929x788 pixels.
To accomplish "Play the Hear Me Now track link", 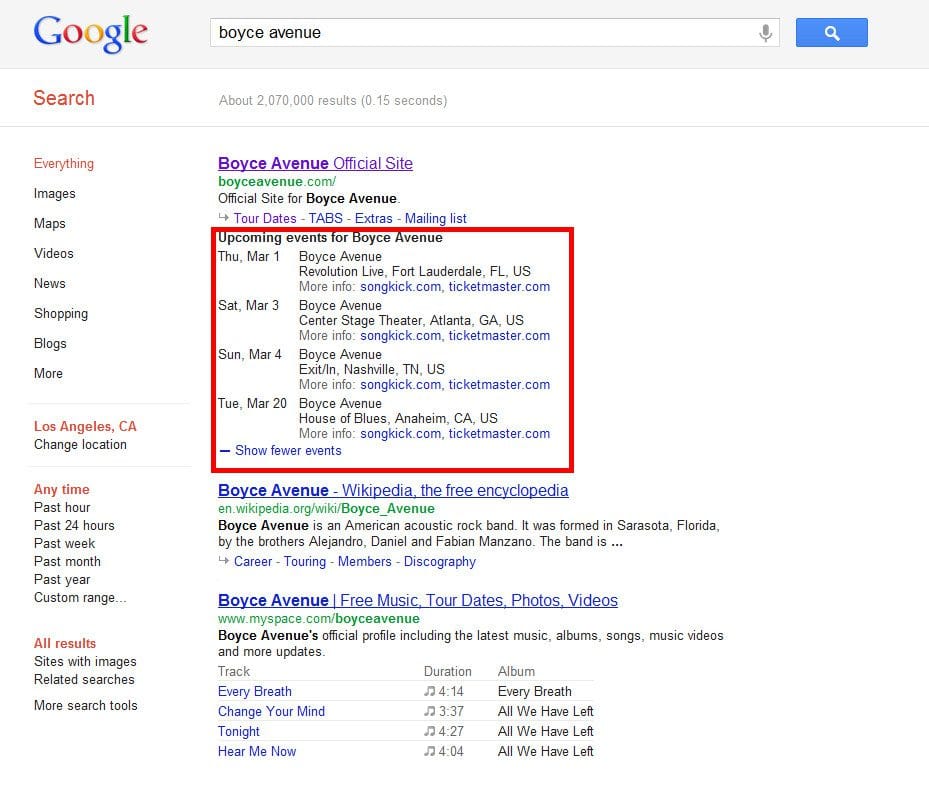I will (257, 751).
